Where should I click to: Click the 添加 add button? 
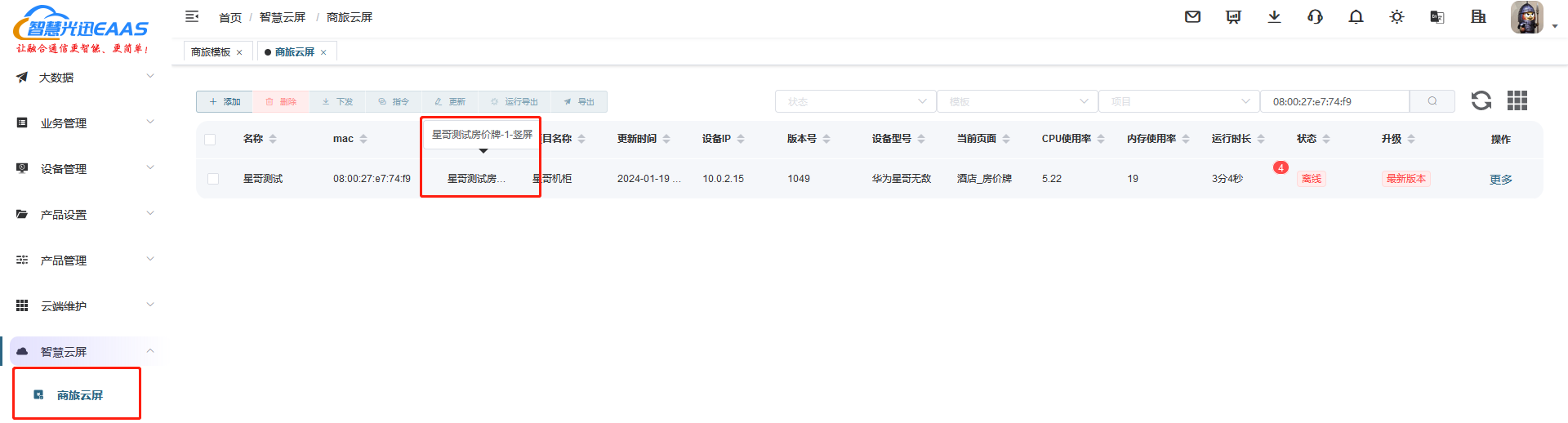click(225, 102)
